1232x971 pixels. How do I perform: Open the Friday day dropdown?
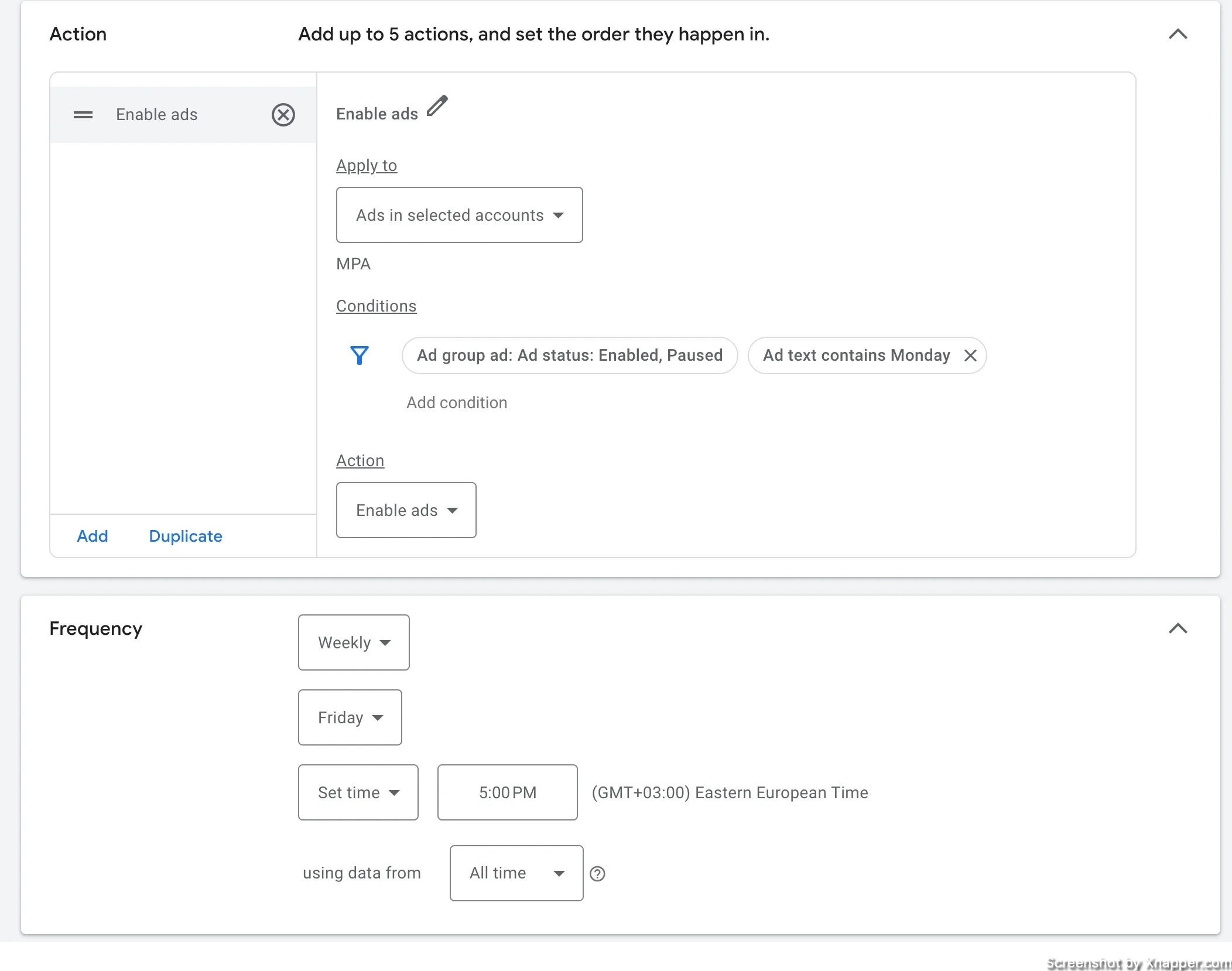pyautogui.click(x=350, y=717)
